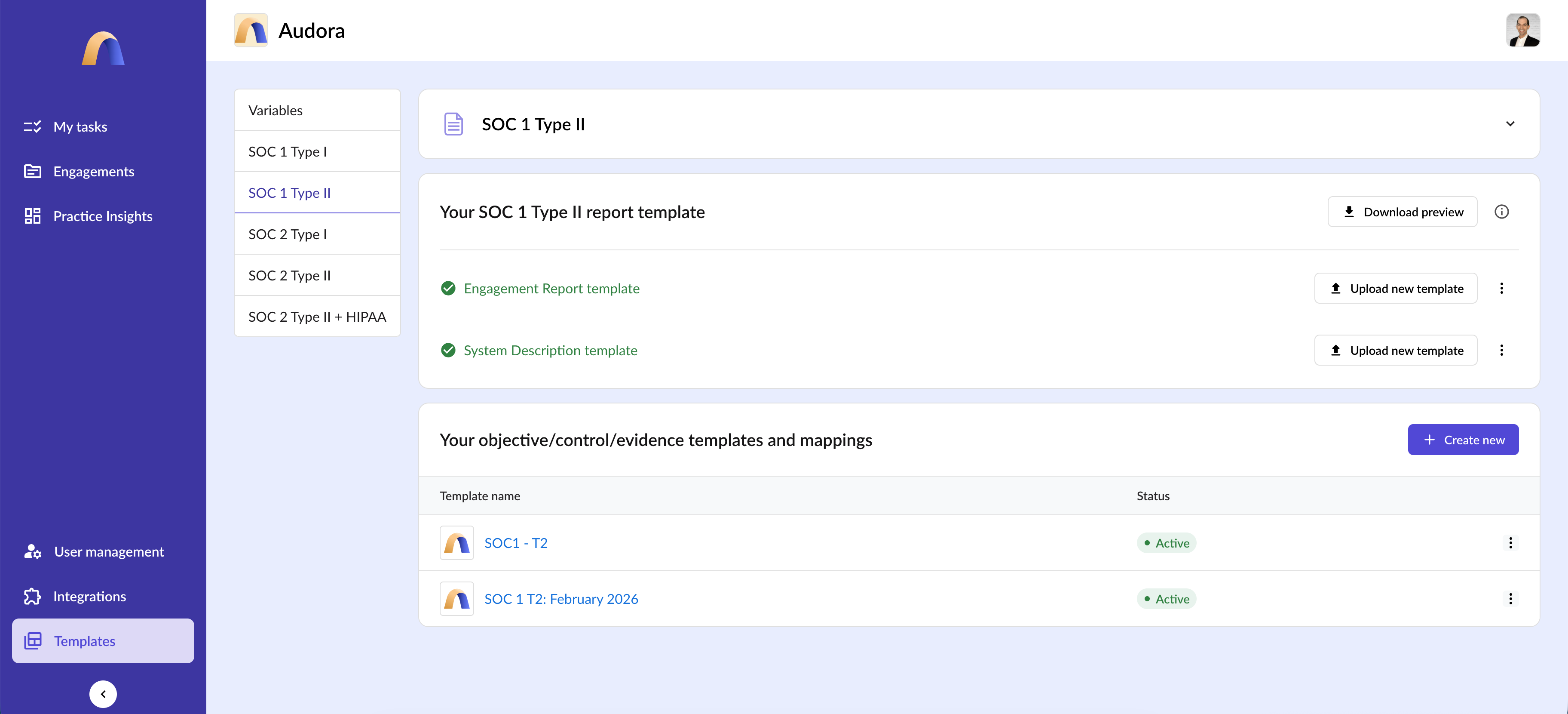Click the SOC1 - T2 template thumbnail
This screenshot has width=1568, height=714.
456,543
